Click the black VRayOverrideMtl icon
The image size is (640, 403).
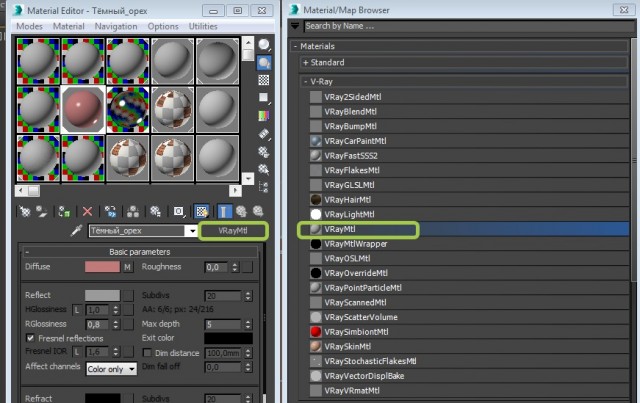[316, 273]
